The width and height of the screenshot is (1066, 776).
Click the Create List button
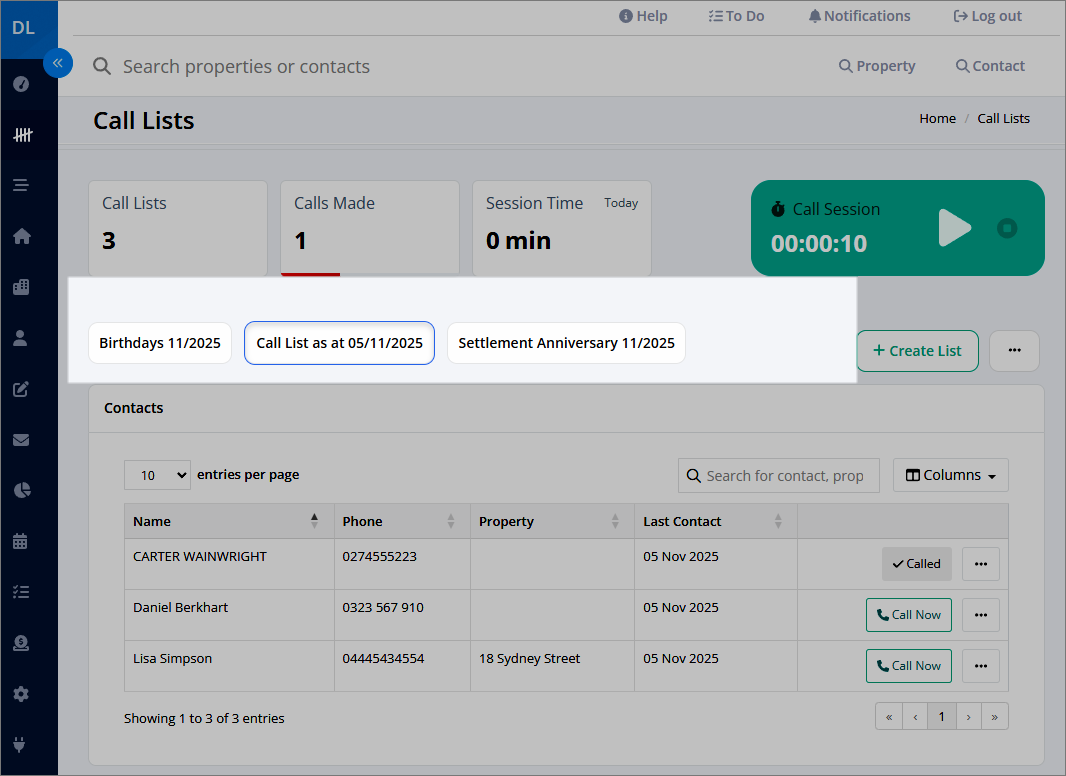(917, 351)
